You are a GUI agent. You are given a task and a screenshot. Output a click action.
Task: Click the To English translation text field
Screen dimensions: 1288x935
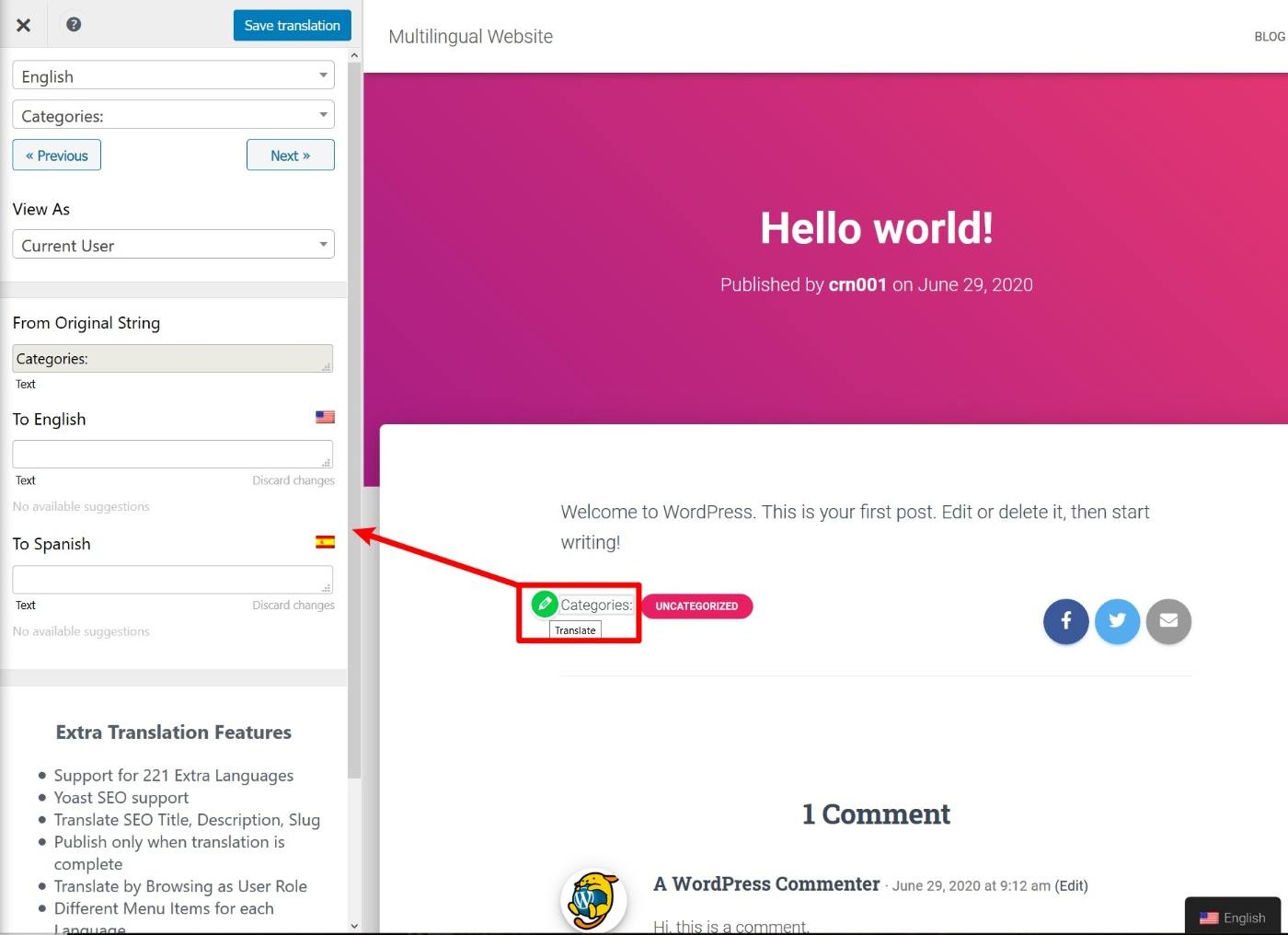click(x=172, y=454)
